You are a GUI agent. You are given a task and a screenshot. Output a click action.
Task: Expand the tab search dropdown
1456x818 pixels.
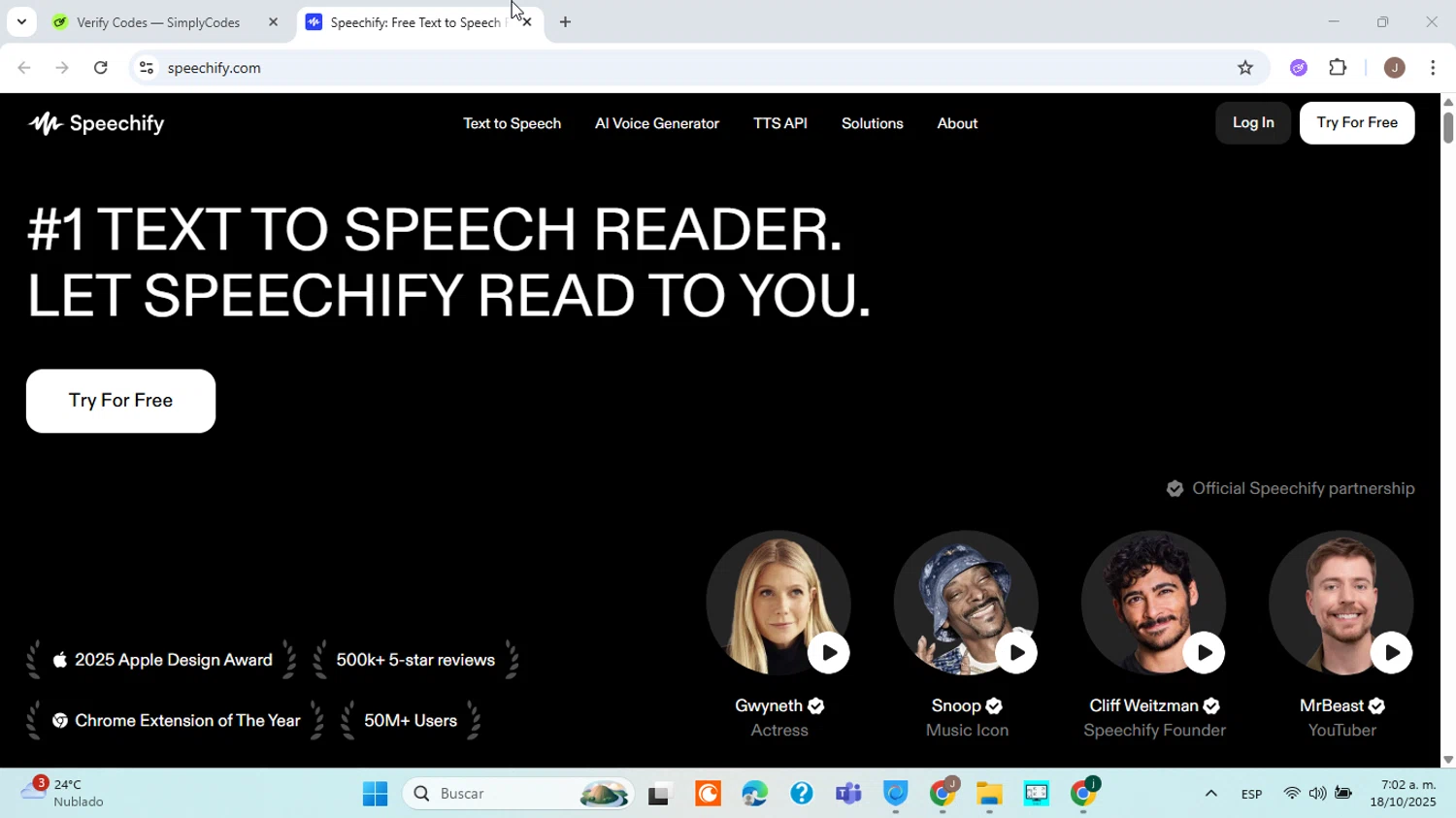(21, 21)
